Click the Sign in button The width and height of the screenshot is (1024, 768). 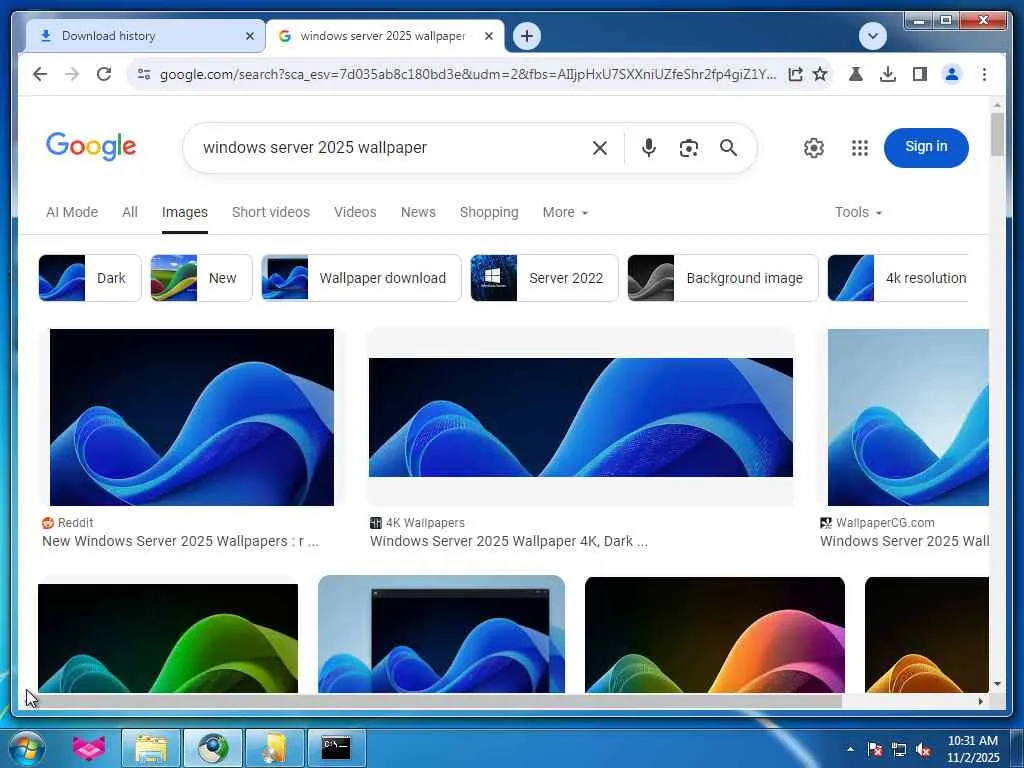click(926, 147)
